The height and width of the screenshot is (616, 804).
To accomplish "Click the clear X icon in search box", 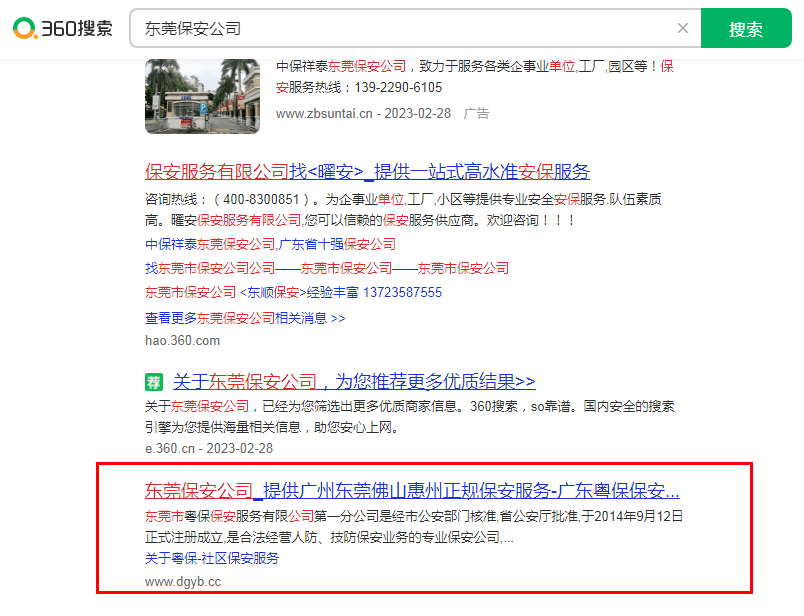I will pyautogui.click(x=684, y=28).
